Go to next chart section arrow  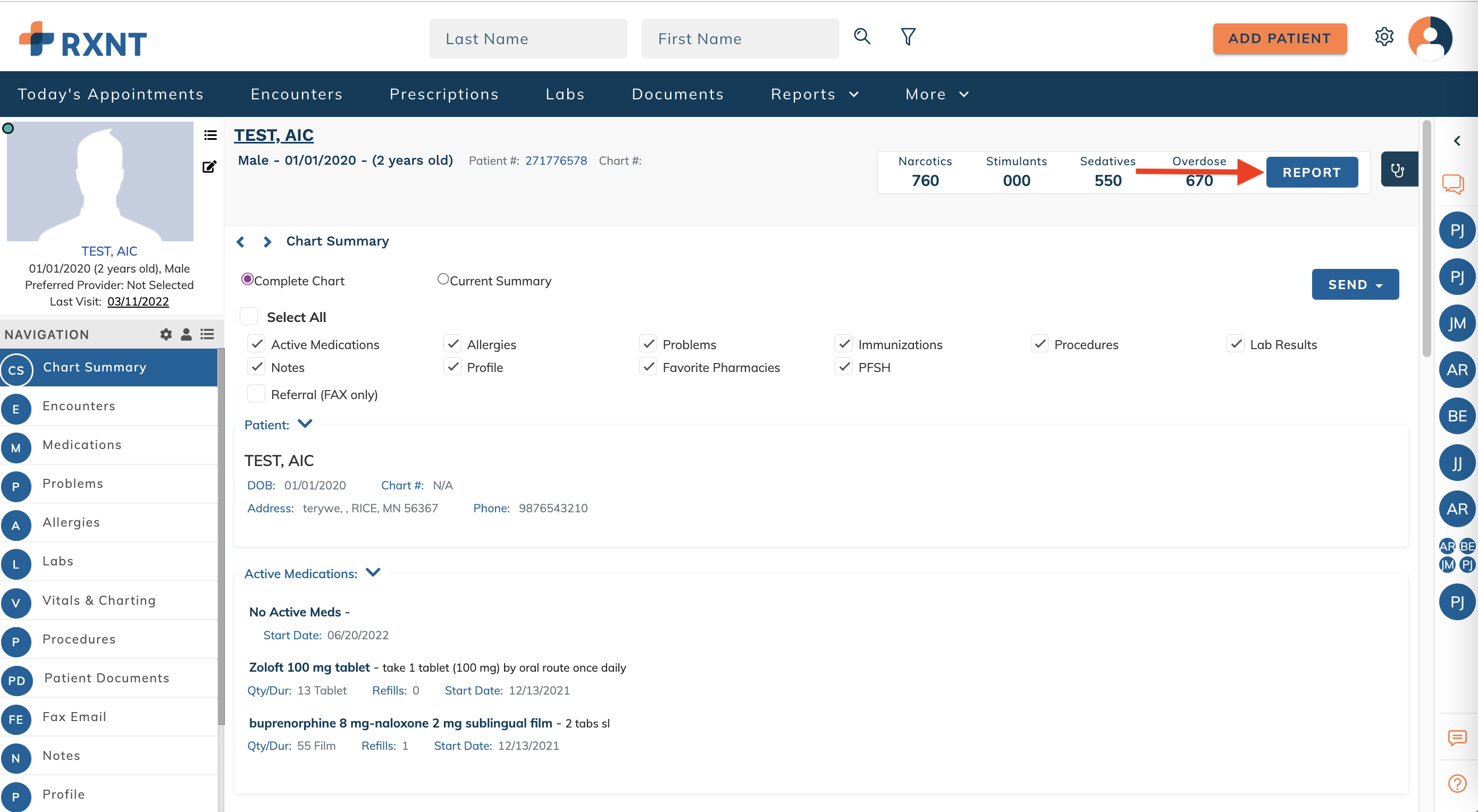pos(267,242)
